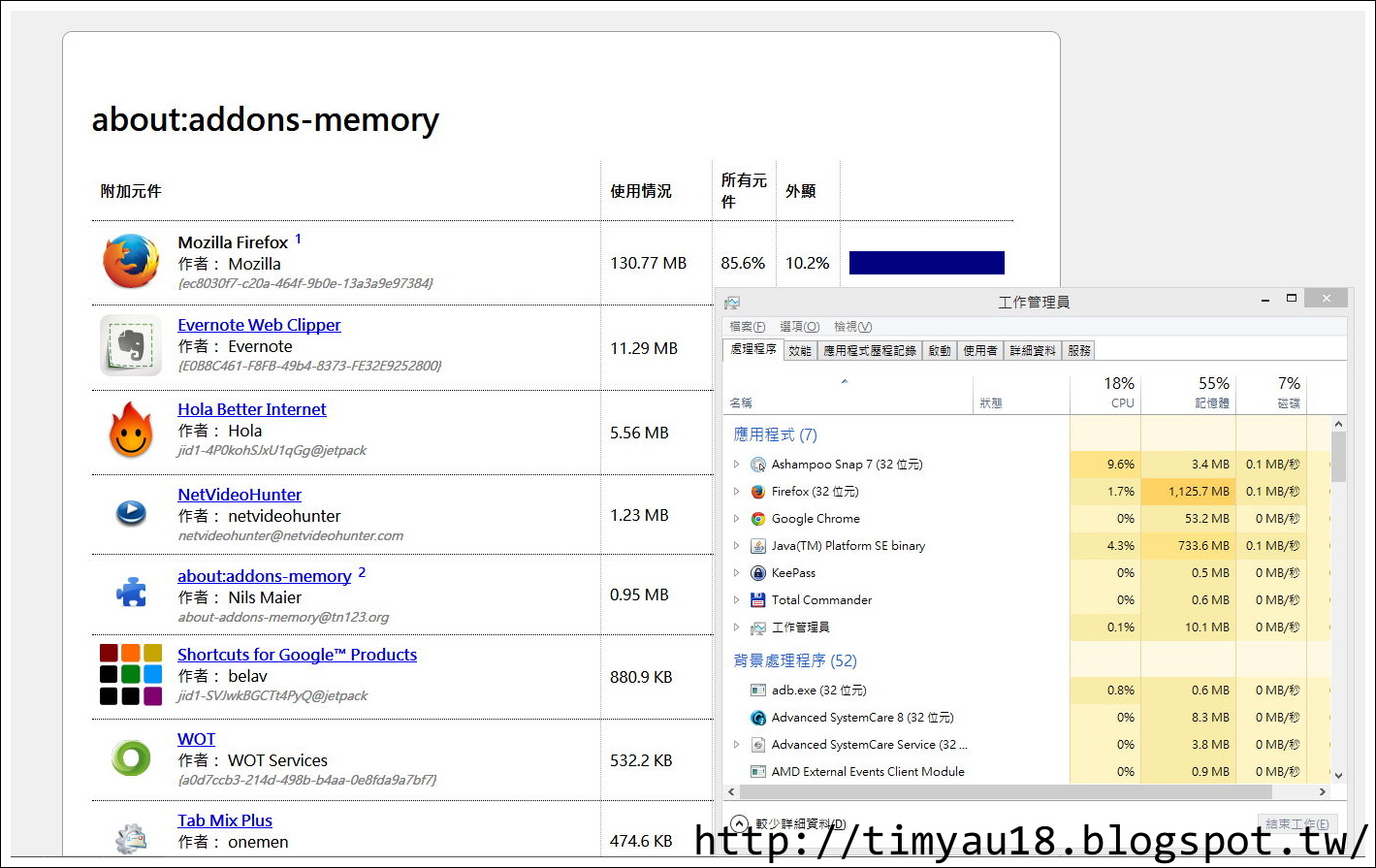Open the Evernote Web Clipper link

(x=259, y=325)
